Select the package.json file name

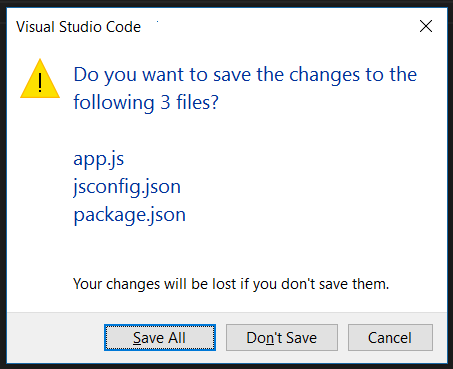(129, 215)
